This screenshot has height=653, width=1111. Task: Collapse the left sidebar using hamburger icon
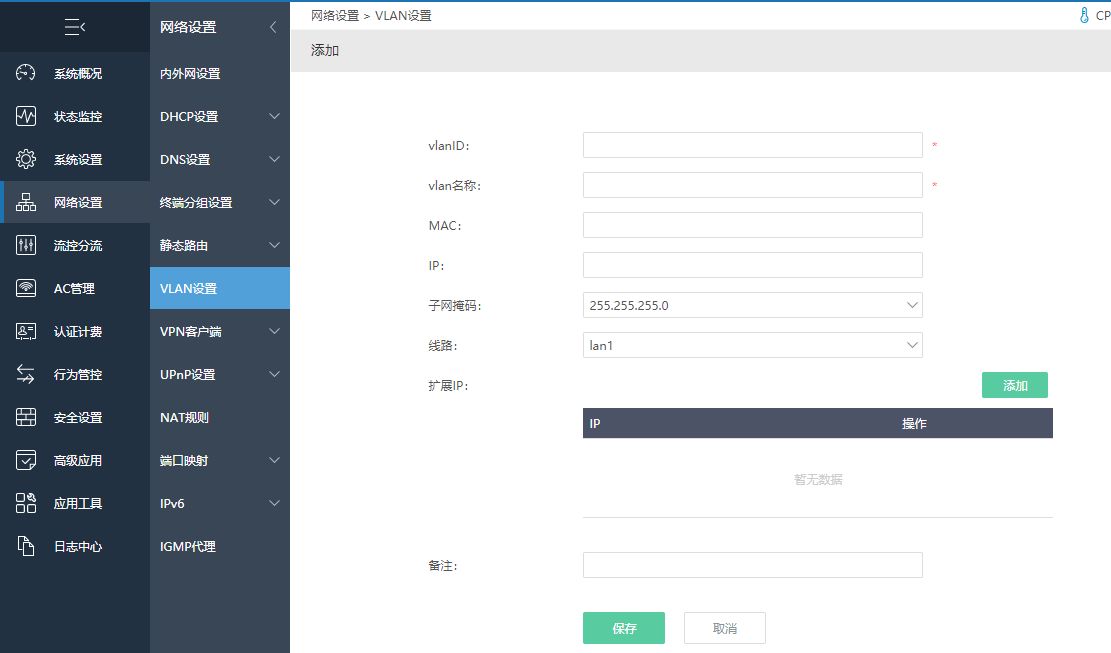coord(75,27)
